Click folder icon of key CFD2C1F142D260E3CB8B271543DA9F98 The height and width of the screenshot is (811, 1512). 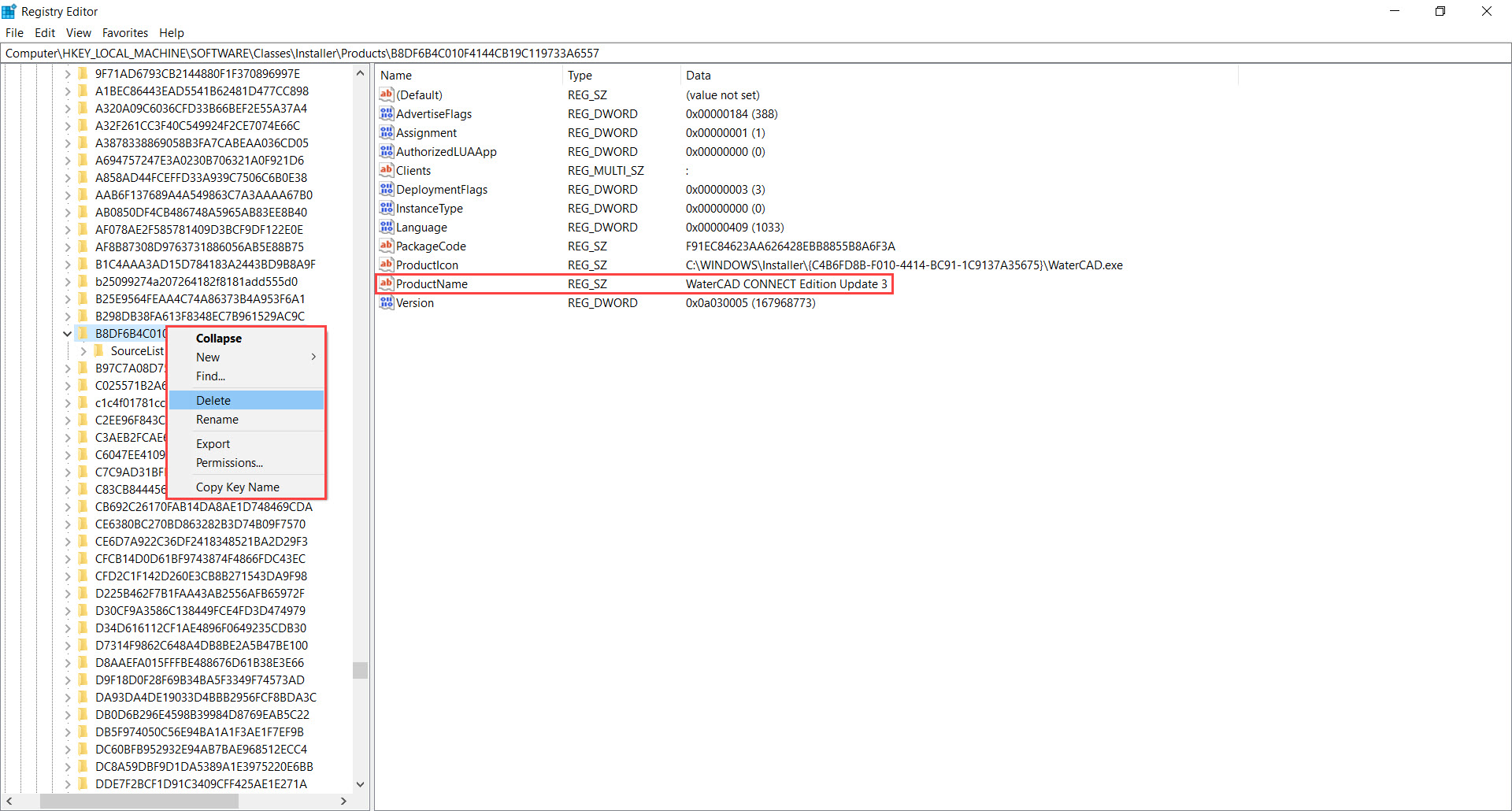pos(83,576)
